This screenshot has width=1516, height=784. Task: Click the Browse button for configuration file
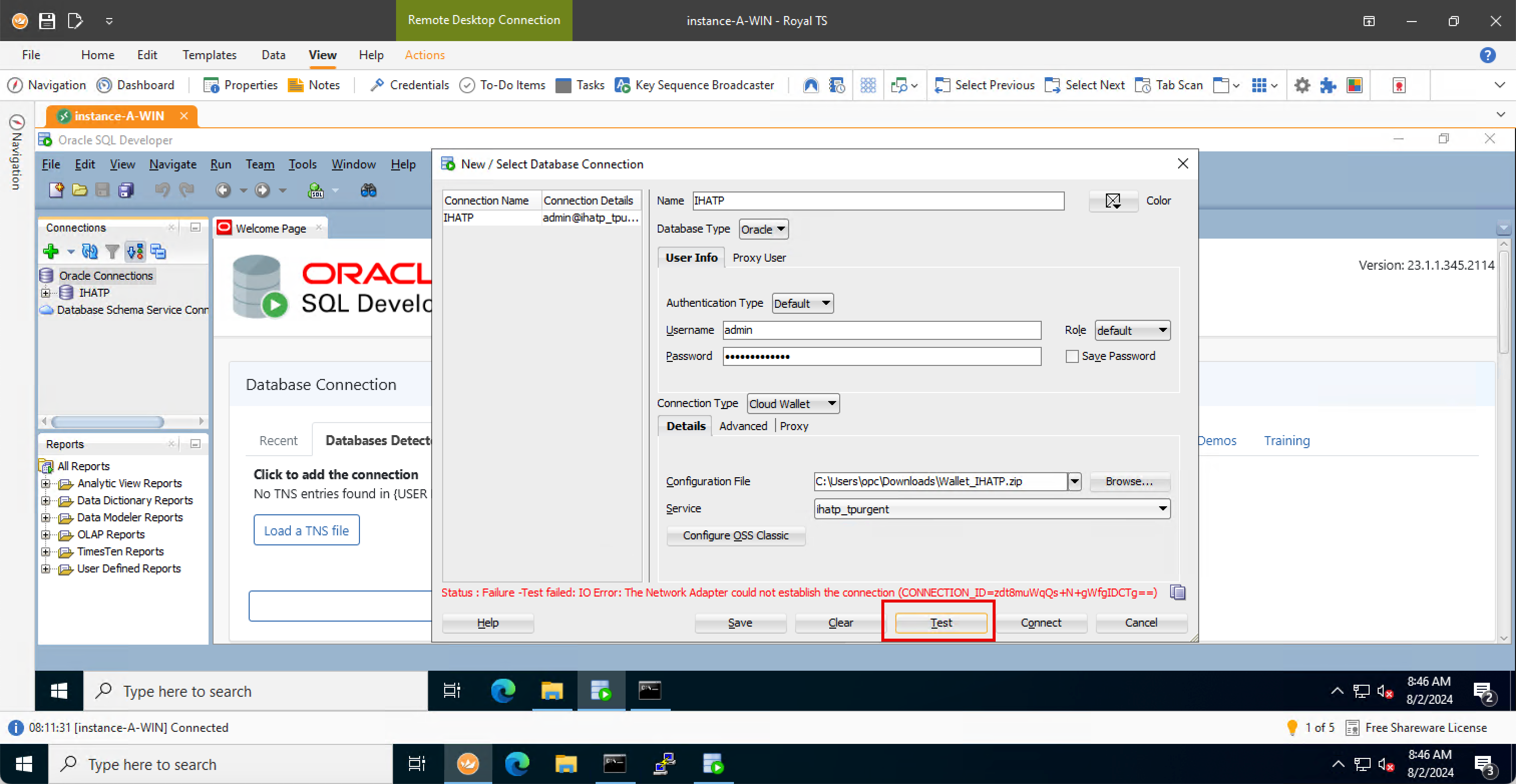point(1129,481)
